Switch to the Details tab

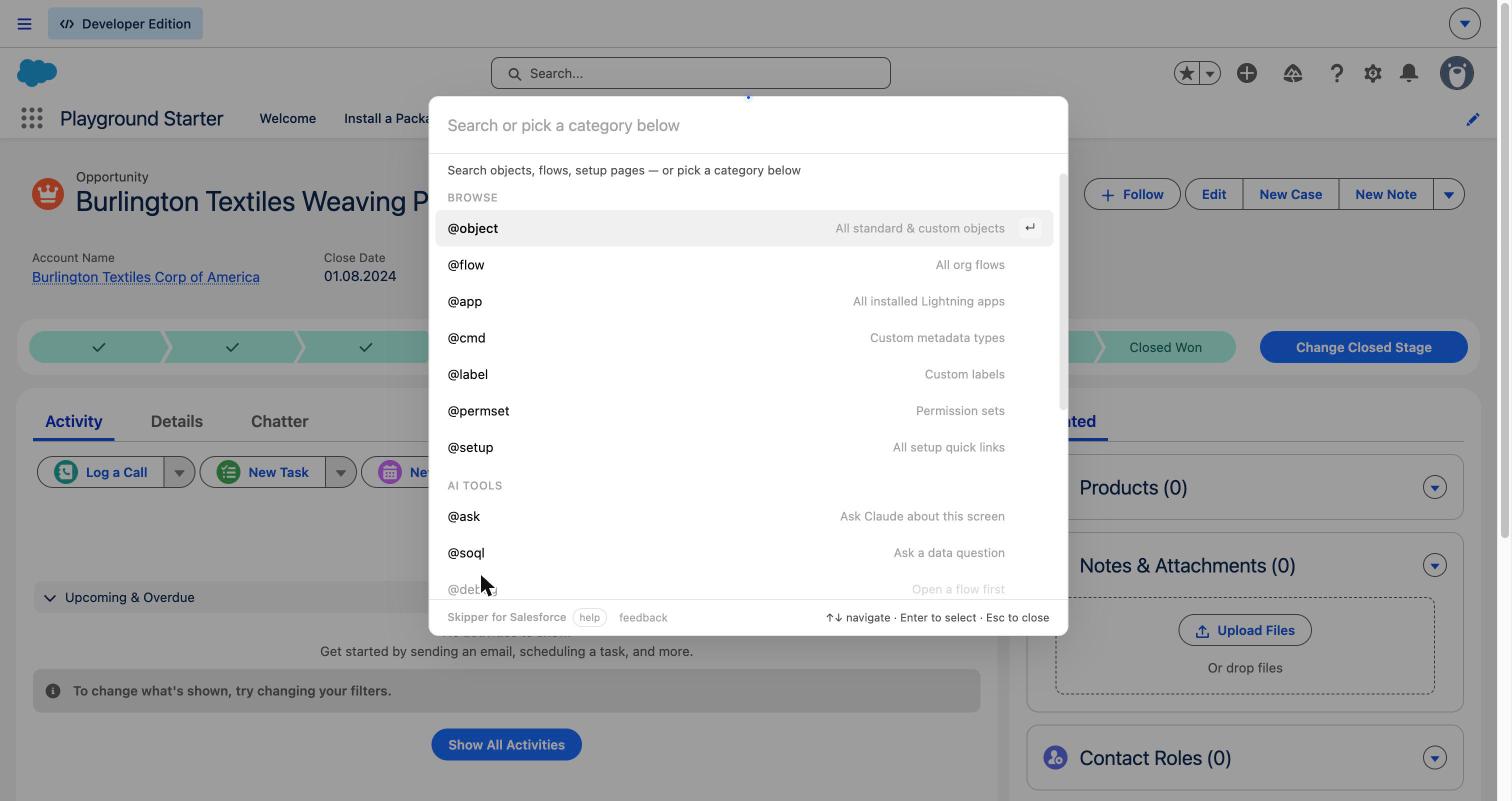[177, 421]
